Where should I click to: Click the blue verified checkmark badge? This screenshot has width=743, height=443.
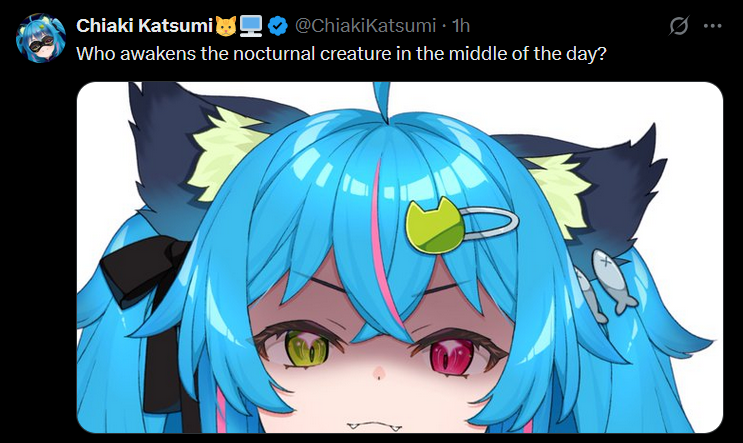tap(278, 26)
